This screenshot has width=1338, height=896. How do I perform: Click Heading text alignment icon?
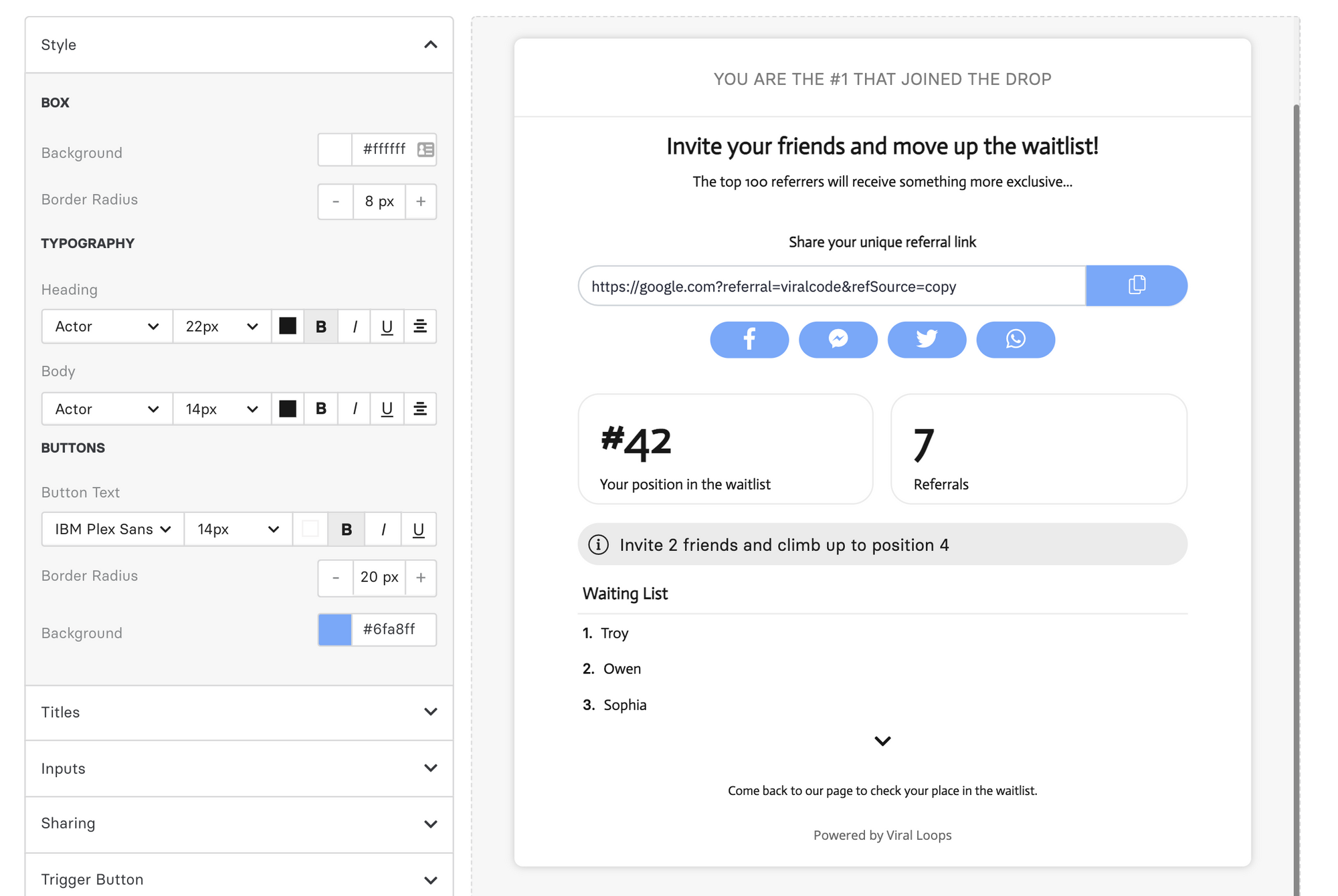click(420, 326)
